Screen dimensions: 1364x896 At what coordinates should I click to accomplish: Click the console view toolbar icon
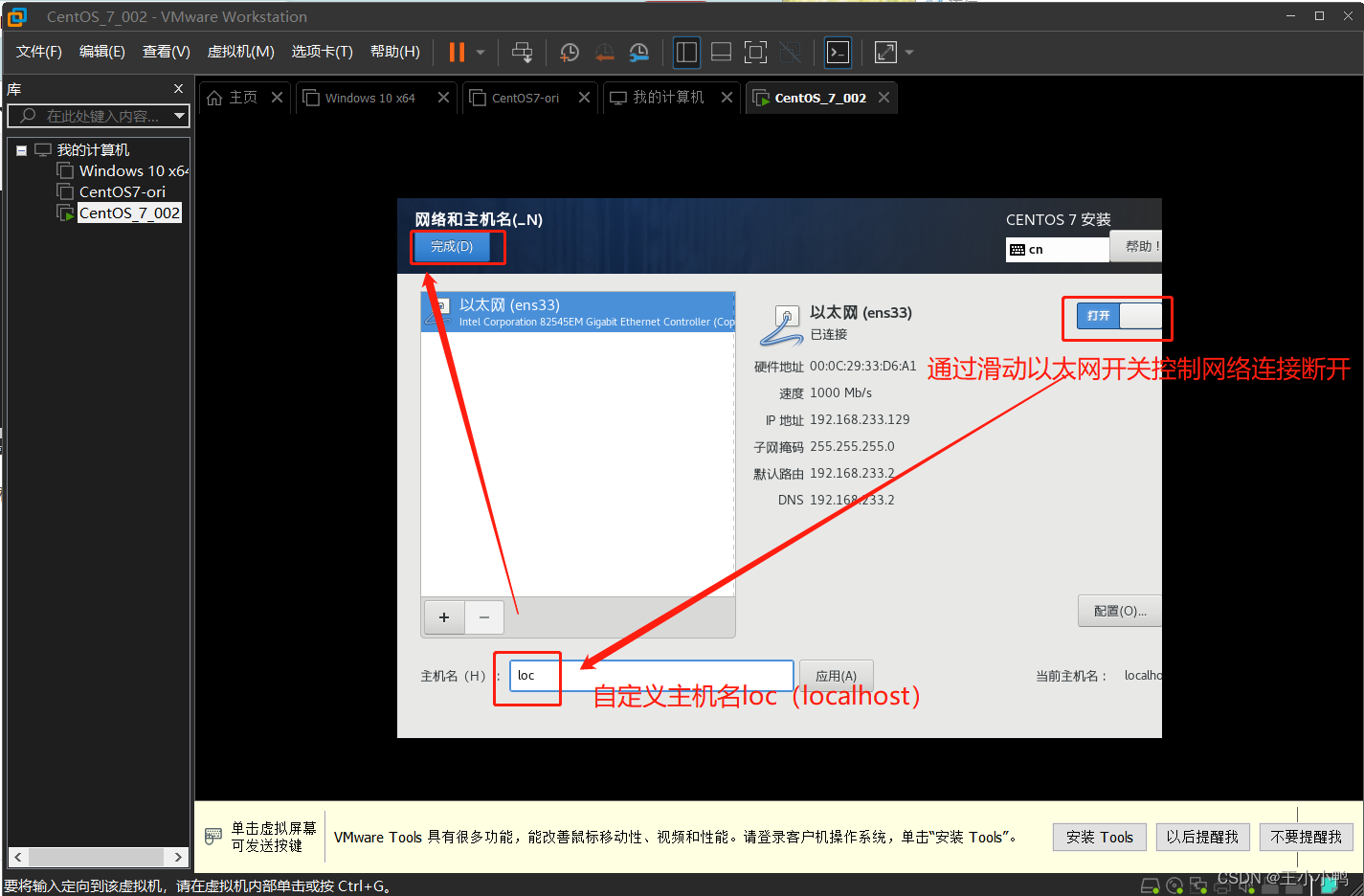click(x=839, y=53)
